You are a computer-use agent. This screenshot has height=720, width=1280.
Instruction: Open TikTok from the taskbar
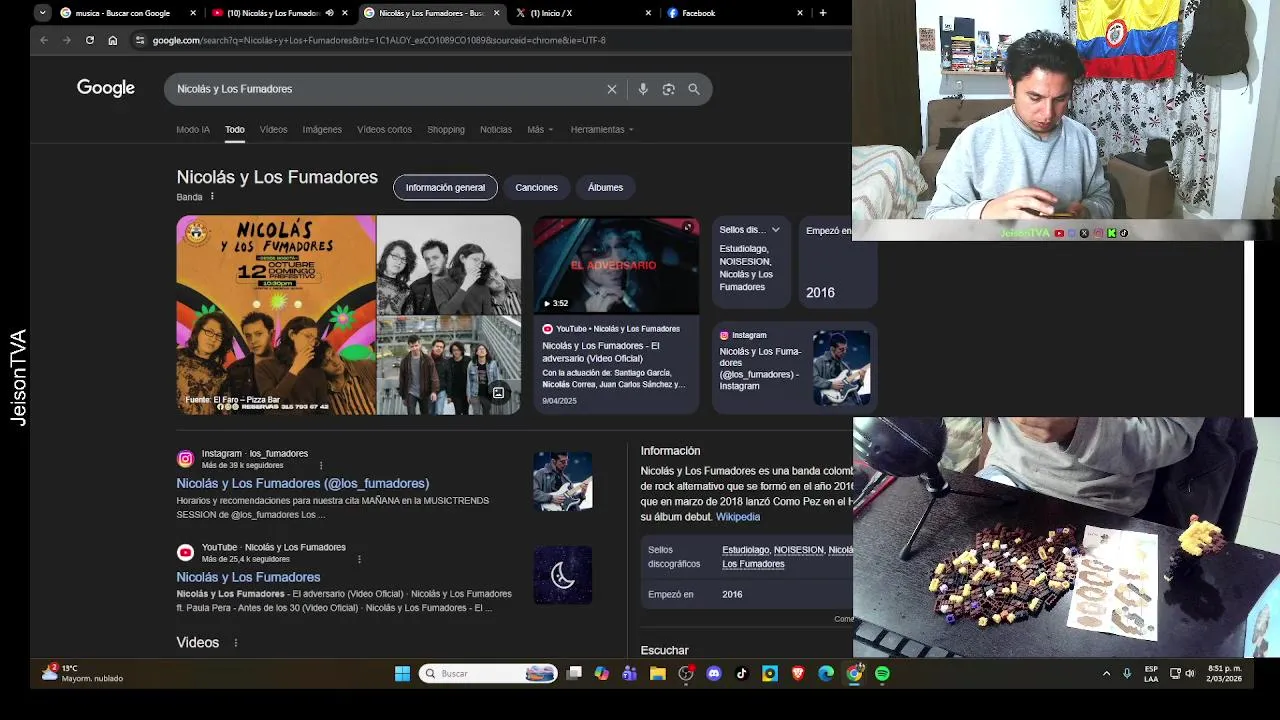741,674
